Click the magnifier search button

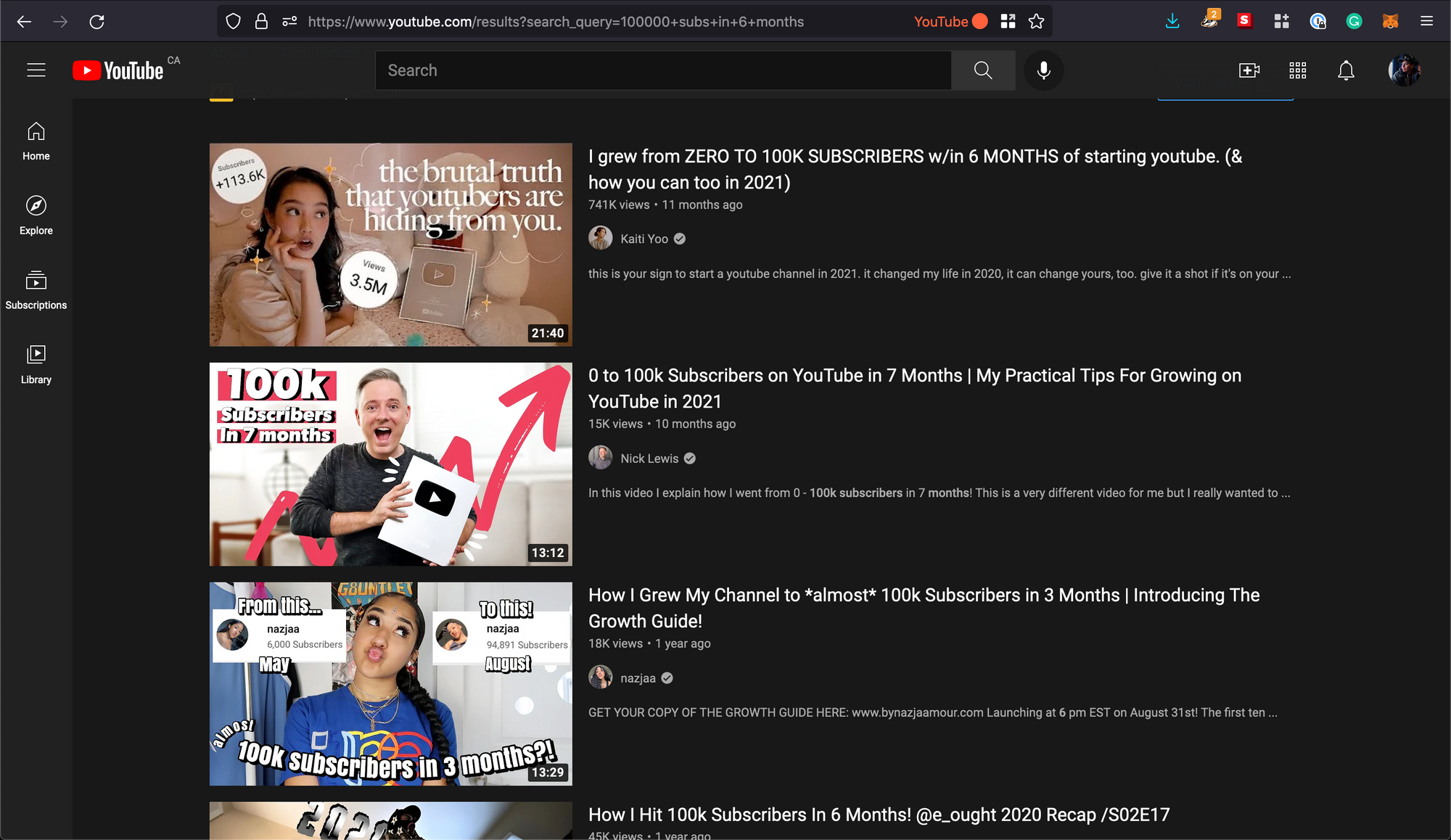(x=983, y=70)
